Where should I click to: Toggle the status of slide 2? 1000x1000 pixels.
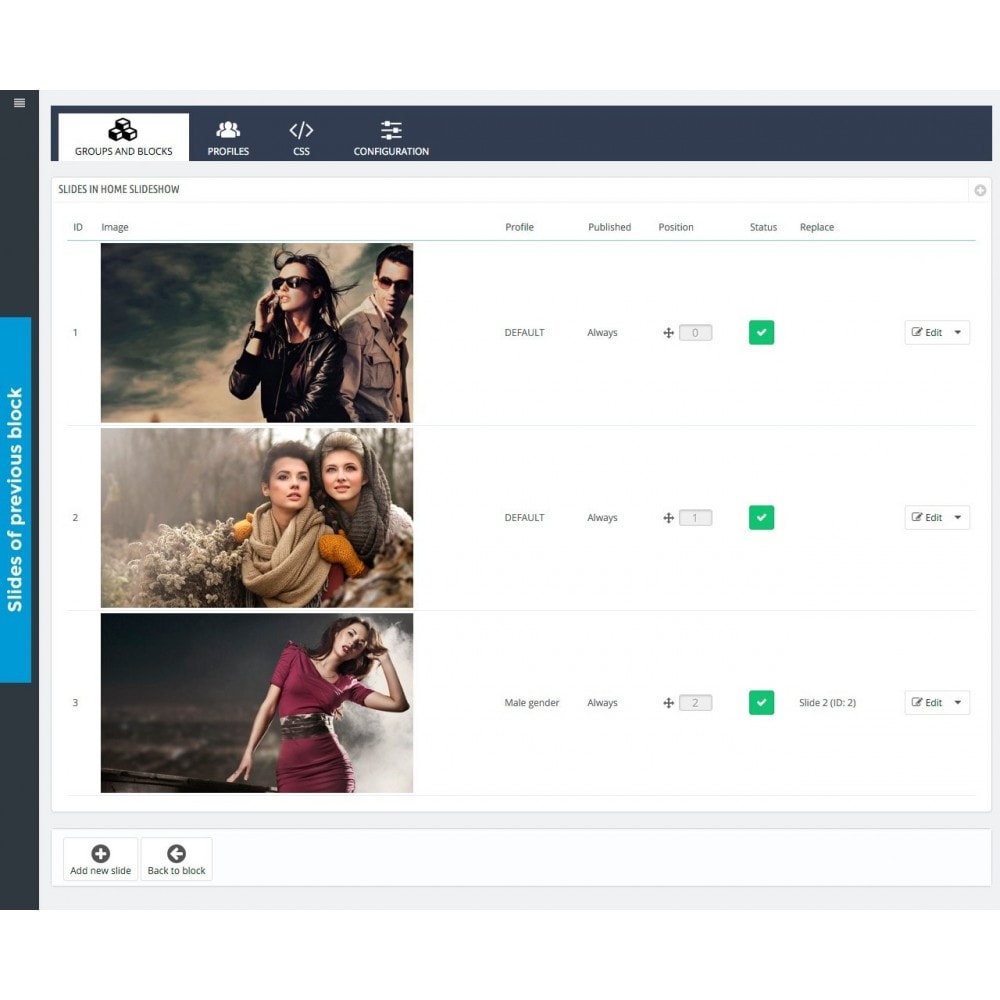coord(761,517)
